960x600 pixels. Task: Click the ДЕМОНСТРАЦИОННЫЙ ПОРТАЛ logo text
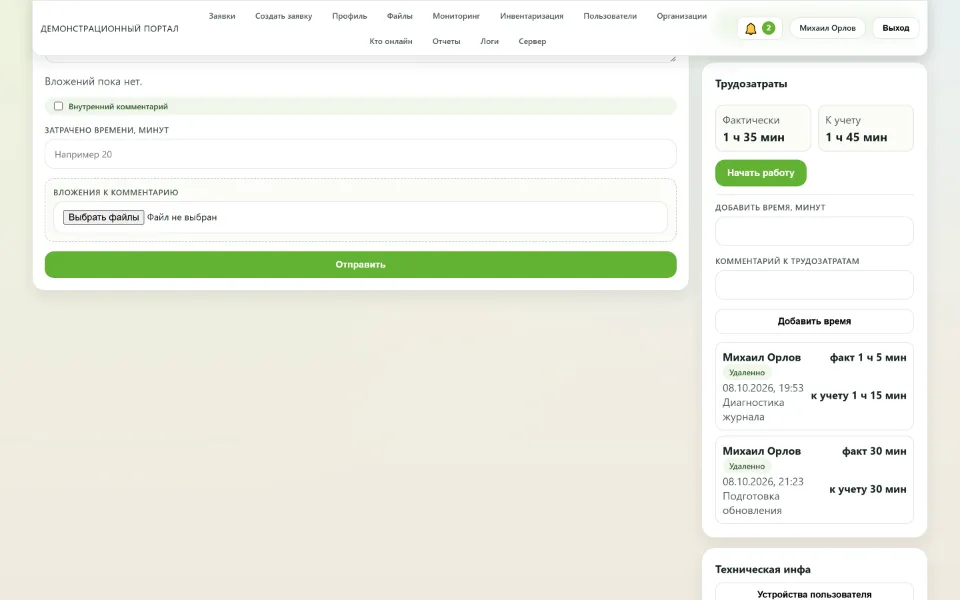110,28
